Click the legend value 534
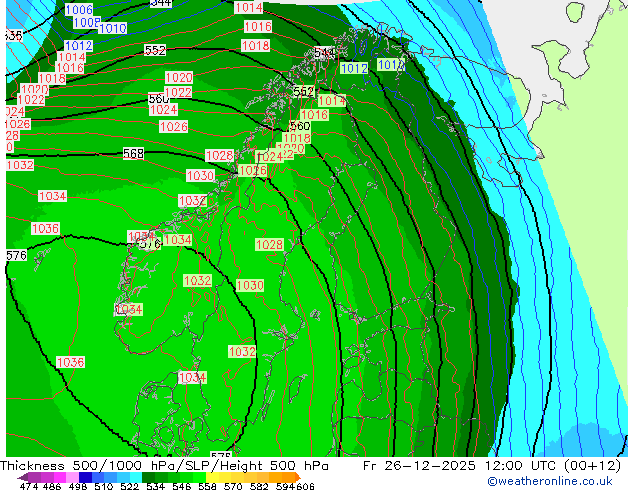This screenshot has height=490, width=634. coord(156,486)
